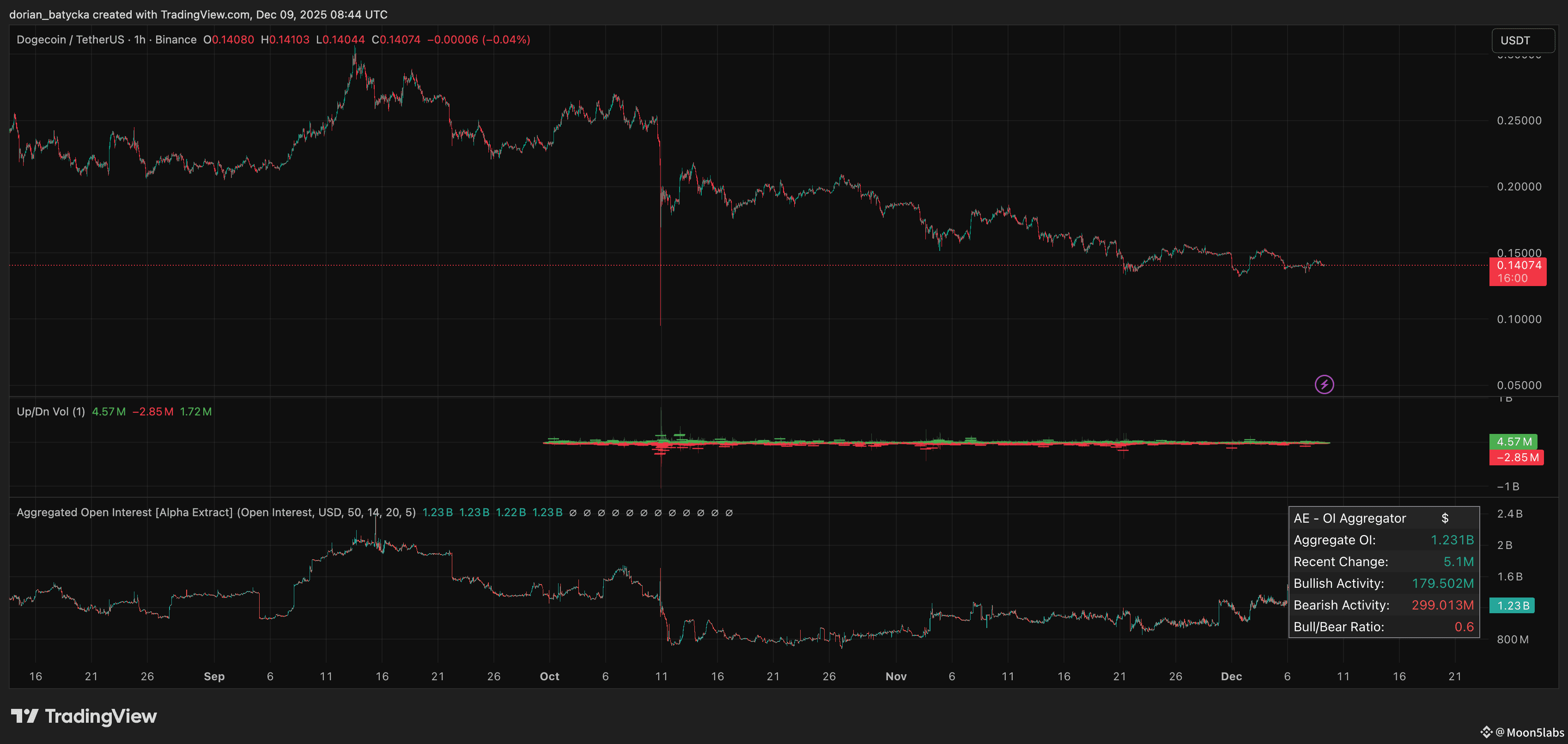Click the green 4.57 M volume axis label
The width and height of the screenshot is (1568, 744).
point(1513,441)
